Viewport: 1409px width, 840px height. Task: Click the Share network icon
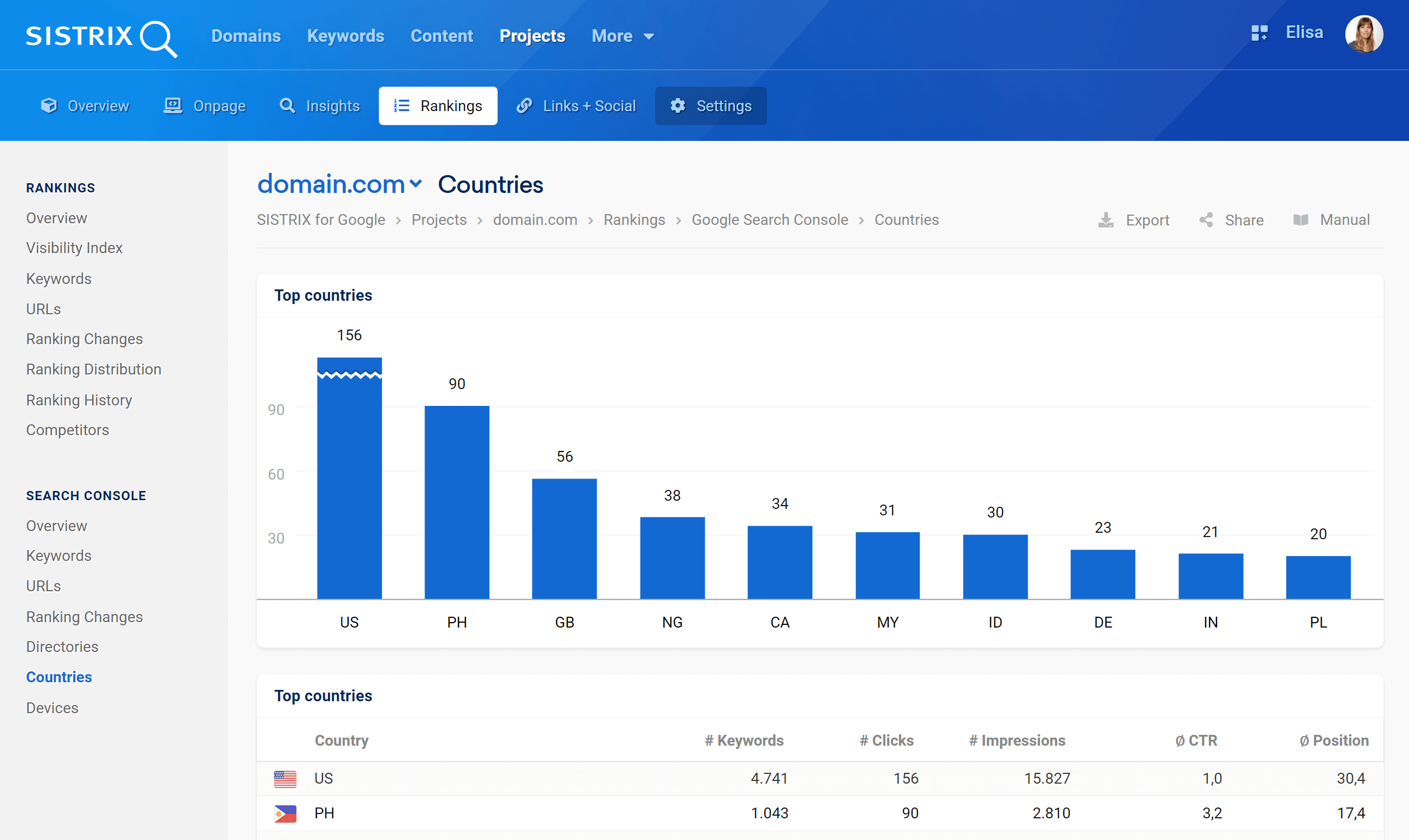[1206, 220]
